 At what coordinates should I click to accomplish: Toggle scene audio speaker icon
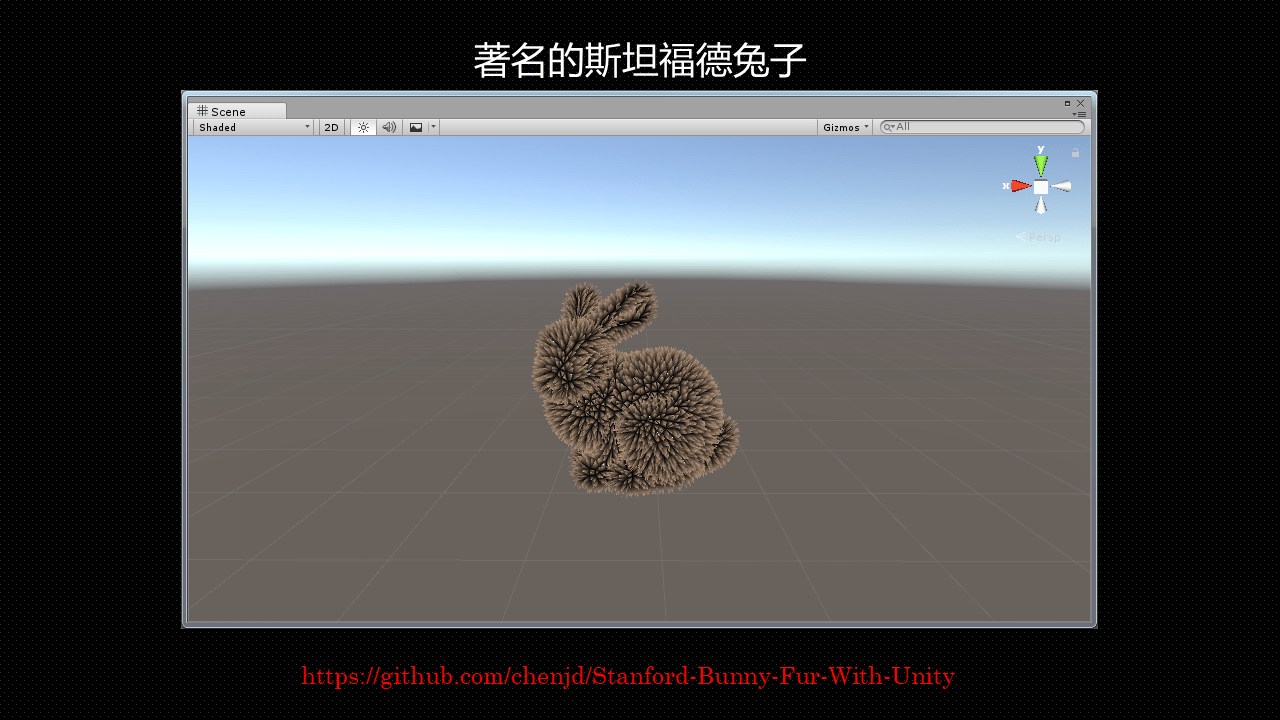point(389,127)
